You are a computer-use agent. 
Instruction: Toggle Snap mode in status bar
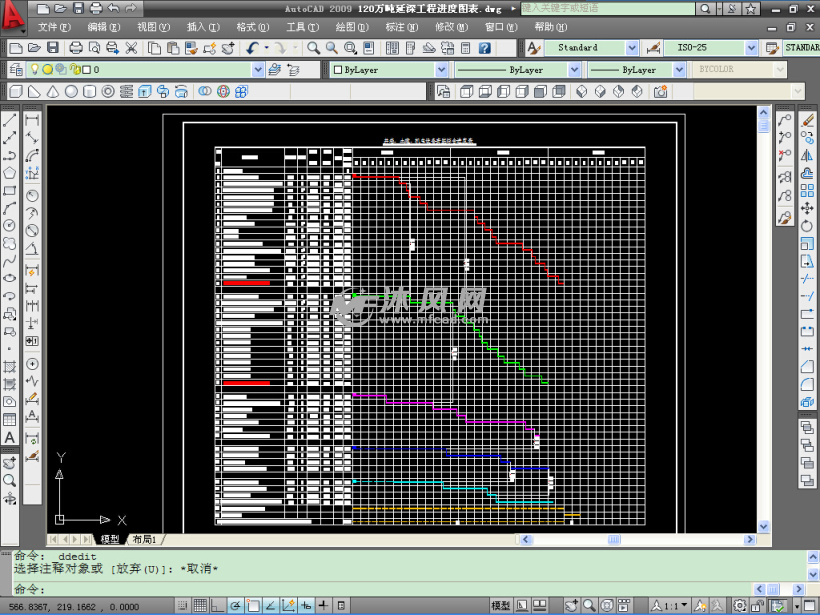183,606
